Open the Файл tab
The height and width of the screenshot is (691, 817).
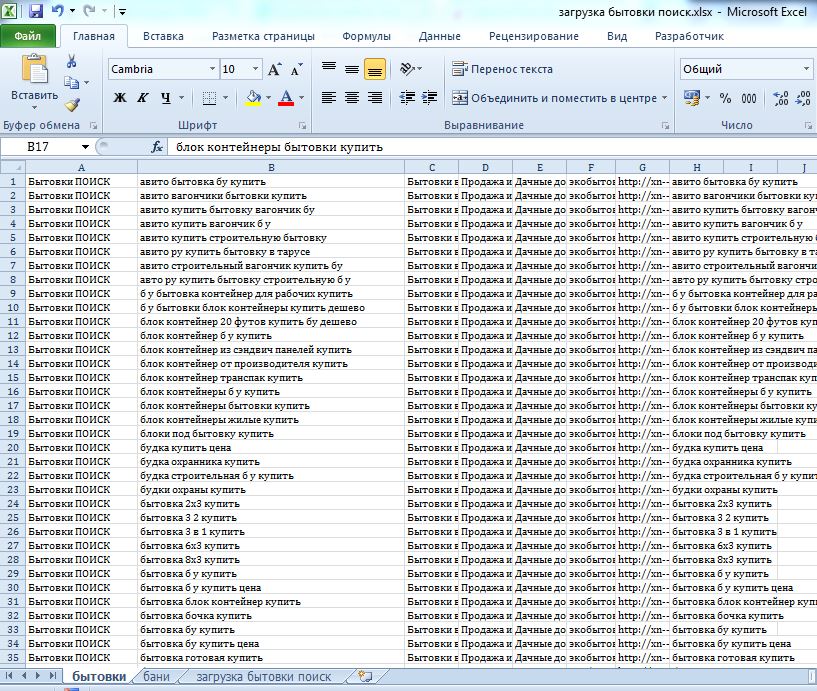(x=28, y=36)
